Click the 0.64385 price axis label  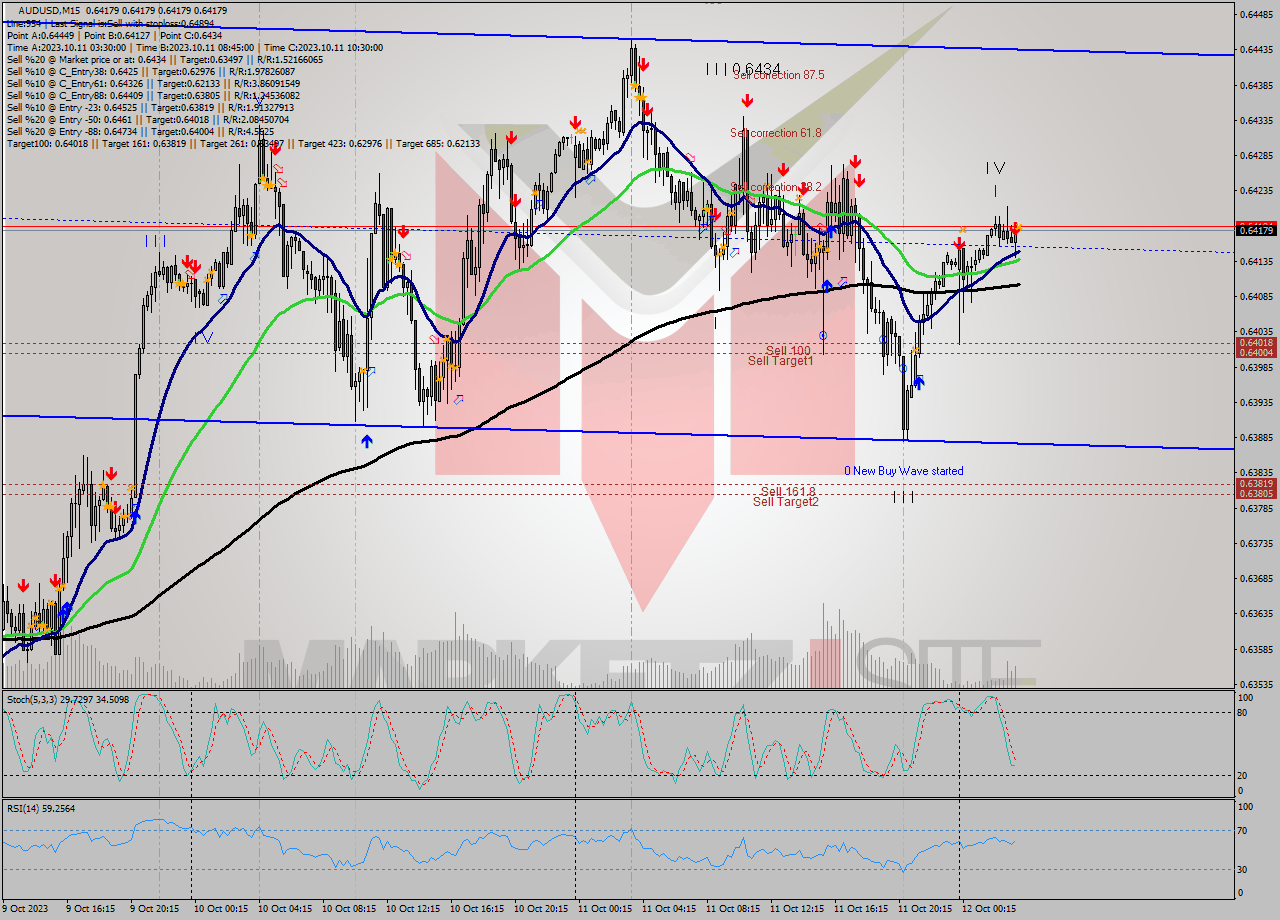(x=1256, y=85)
